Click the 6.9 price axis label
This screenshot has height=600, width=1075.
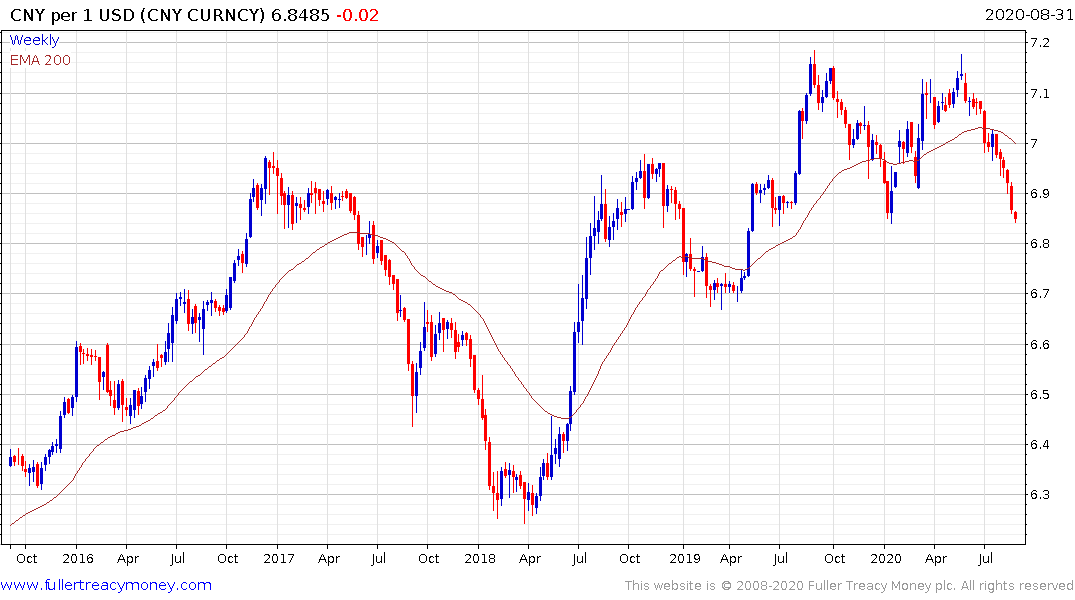point(1039,193)
